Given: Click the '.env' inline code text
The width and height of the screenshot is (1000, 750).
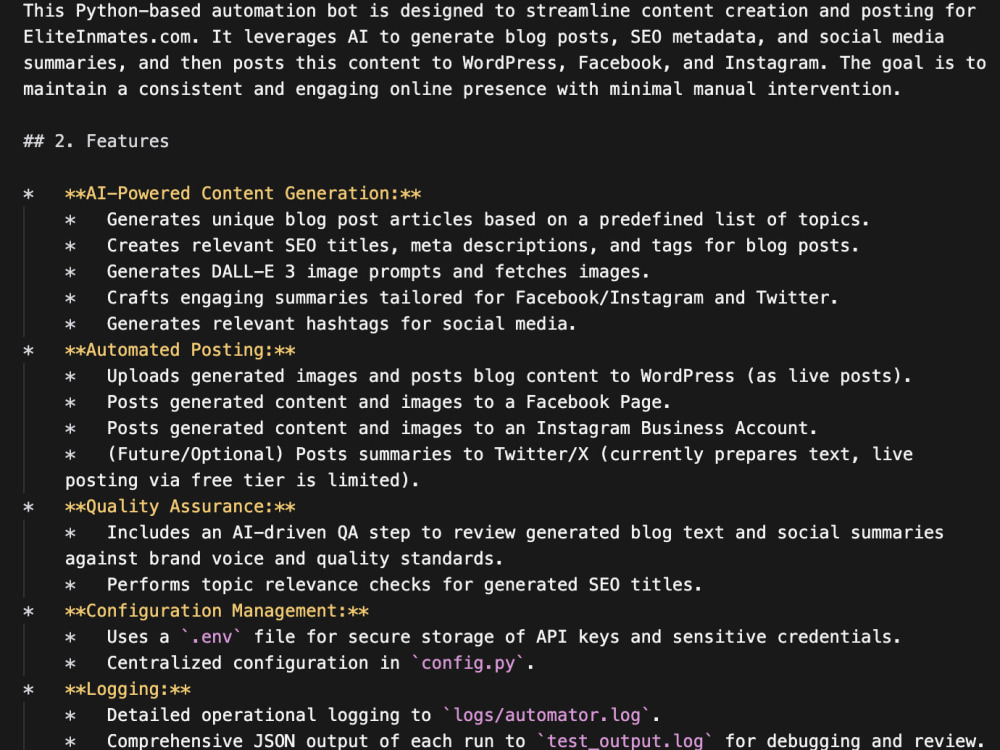Looking at the screenshot, I should tap(212, 638).
